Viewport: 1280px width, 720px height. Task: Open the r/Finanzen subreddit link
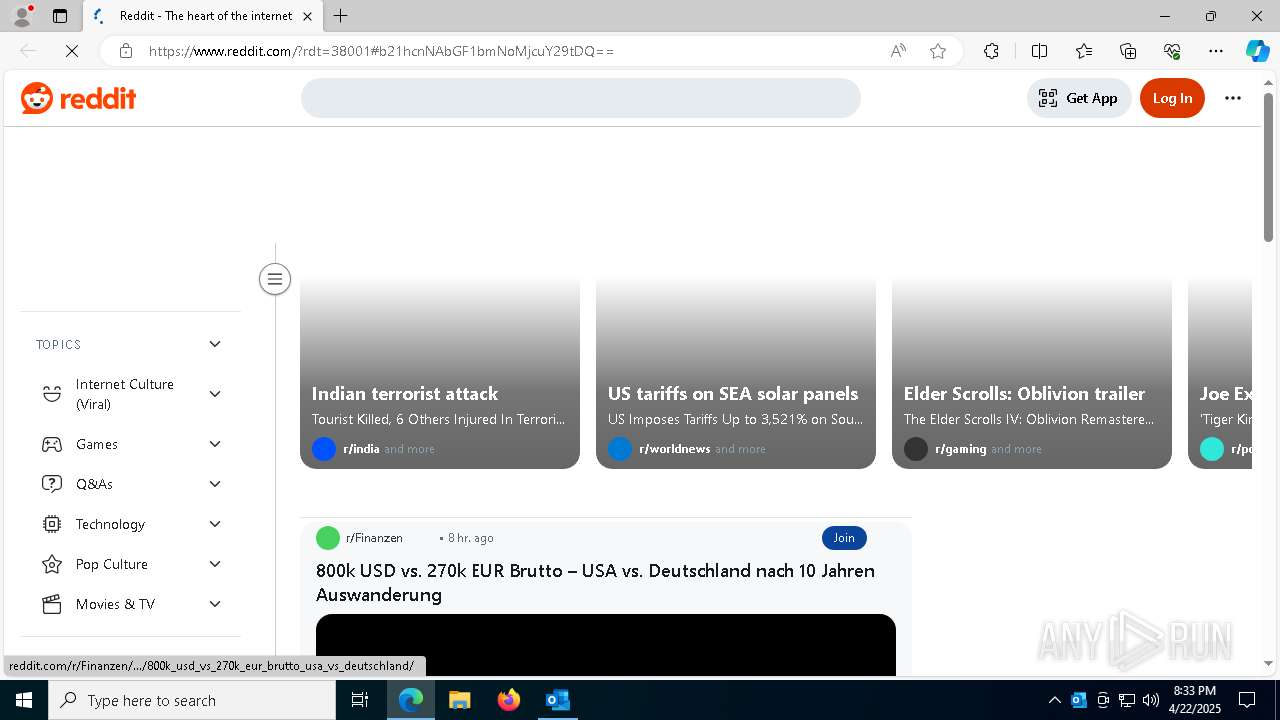pyautogui.click(x=374, y=538)
